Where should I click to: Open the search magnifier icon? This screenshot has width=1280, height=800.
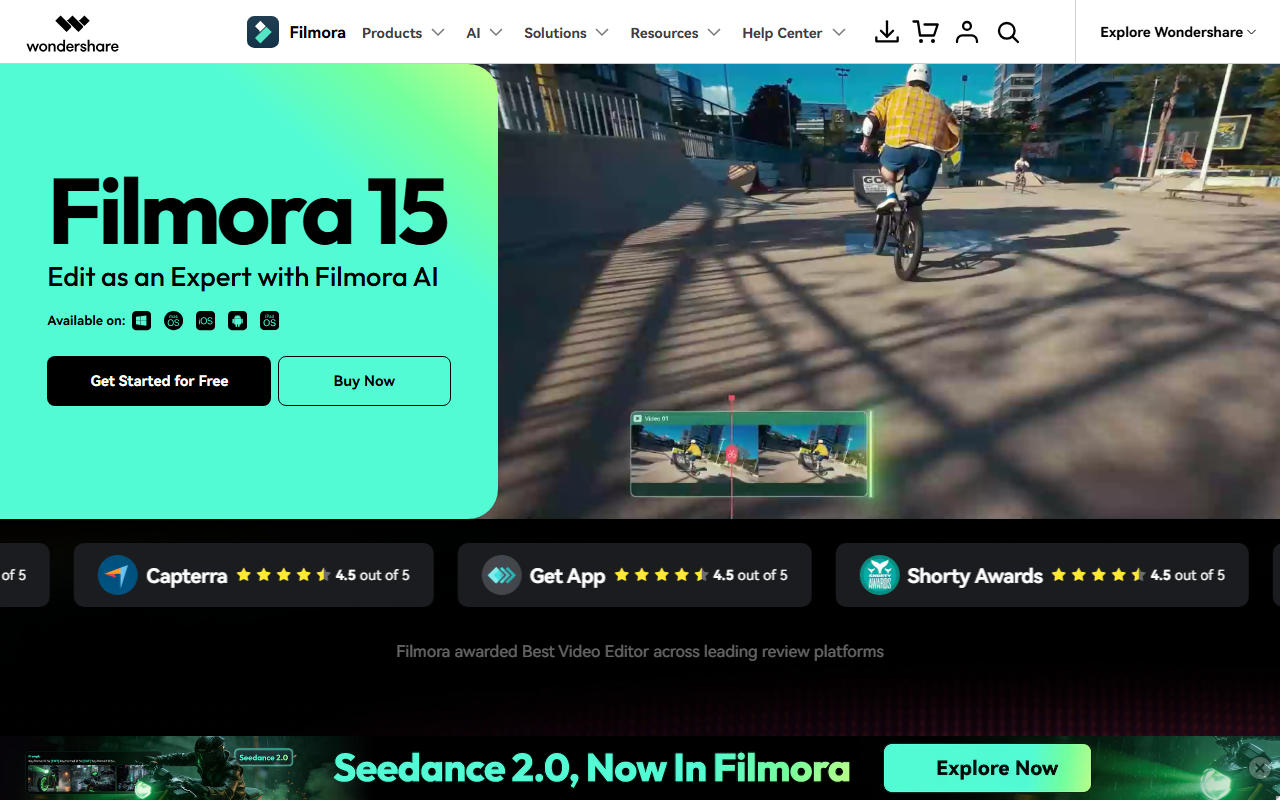(x=1008, y=32)
